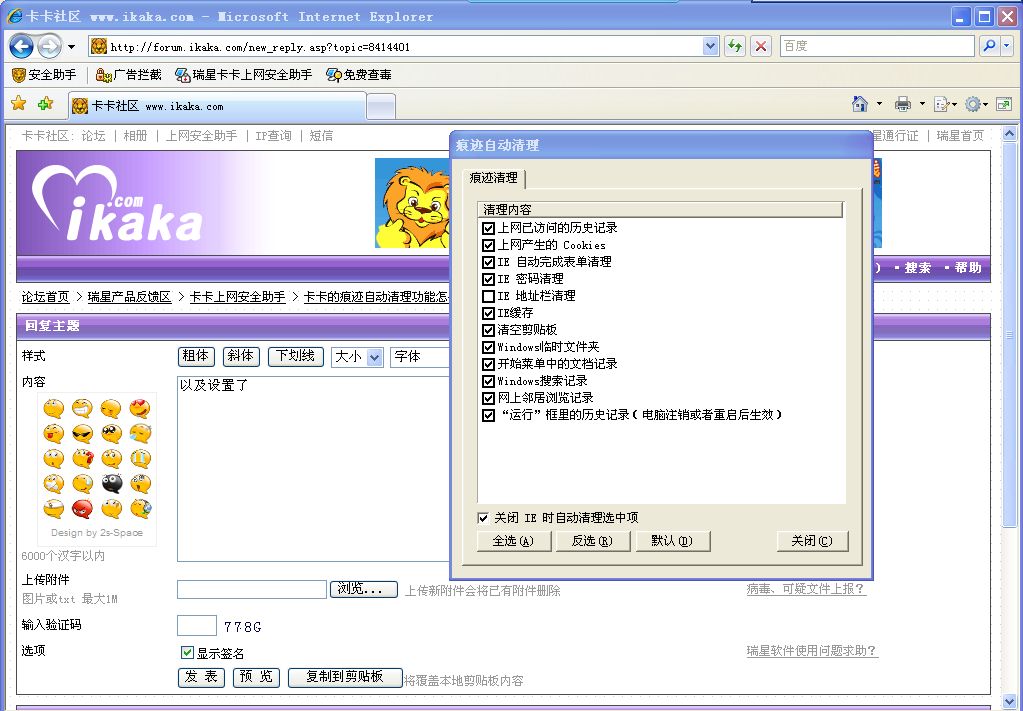
Task: Uncheck 关闭 IE 时自动清理选中项
Action: (x=483, y=518)
